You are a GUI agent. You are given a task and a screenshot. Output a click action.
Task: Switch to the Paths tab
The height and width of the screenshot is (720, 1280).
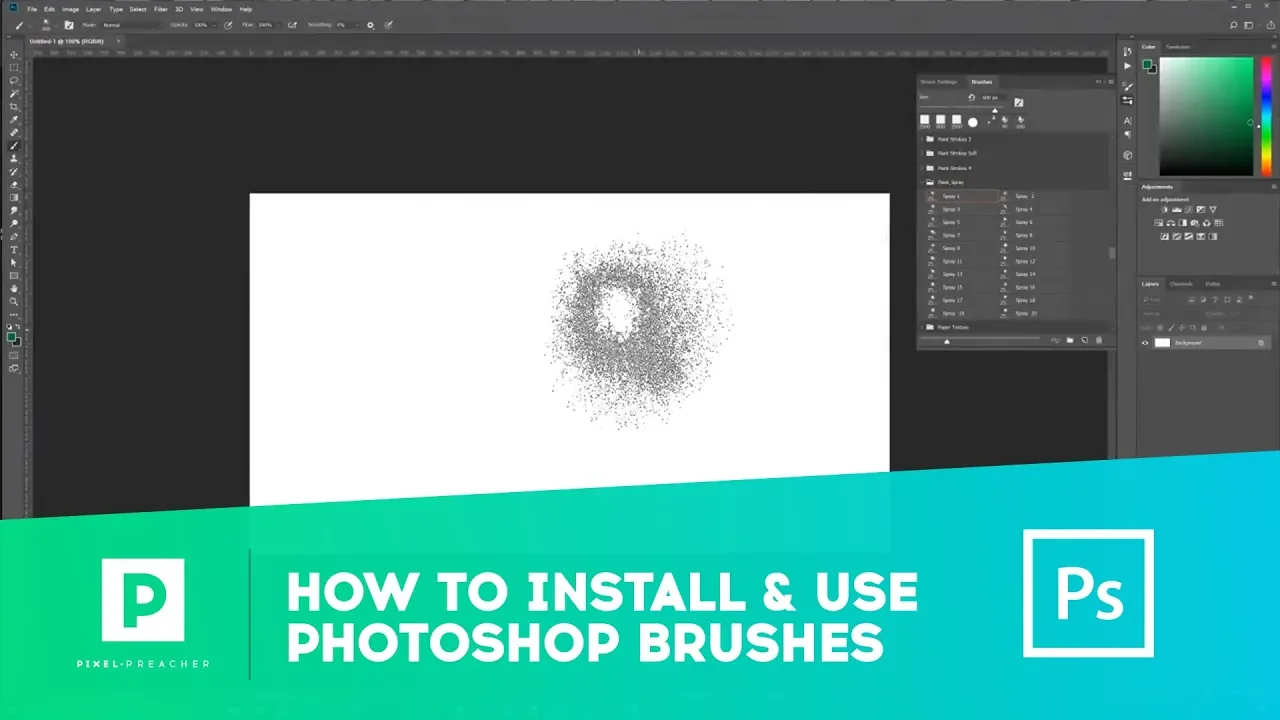(1212, 284)
